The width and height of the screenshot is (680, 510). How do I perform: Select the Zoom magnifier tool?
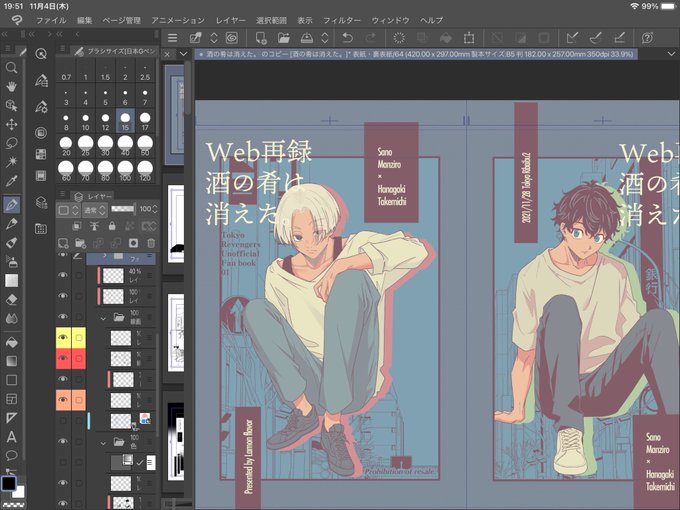(x=11, y=67)
